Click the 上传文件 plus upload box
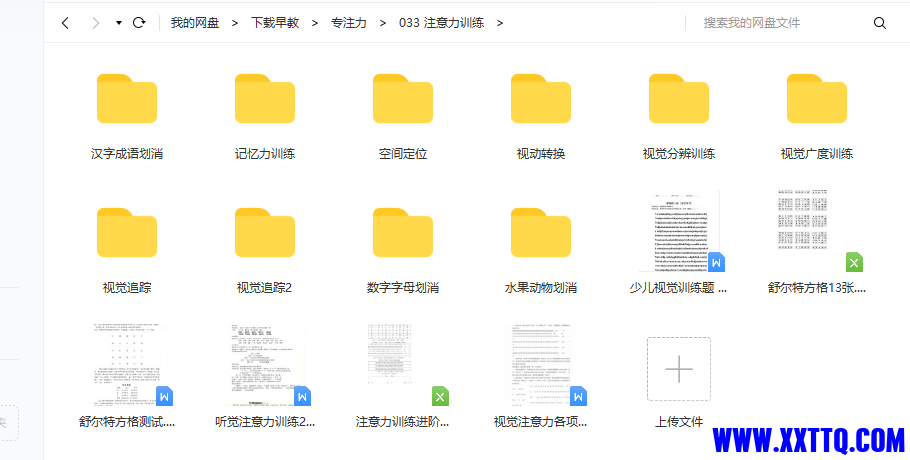The height and width of the screenshot is (460, 910). point(679,369)
